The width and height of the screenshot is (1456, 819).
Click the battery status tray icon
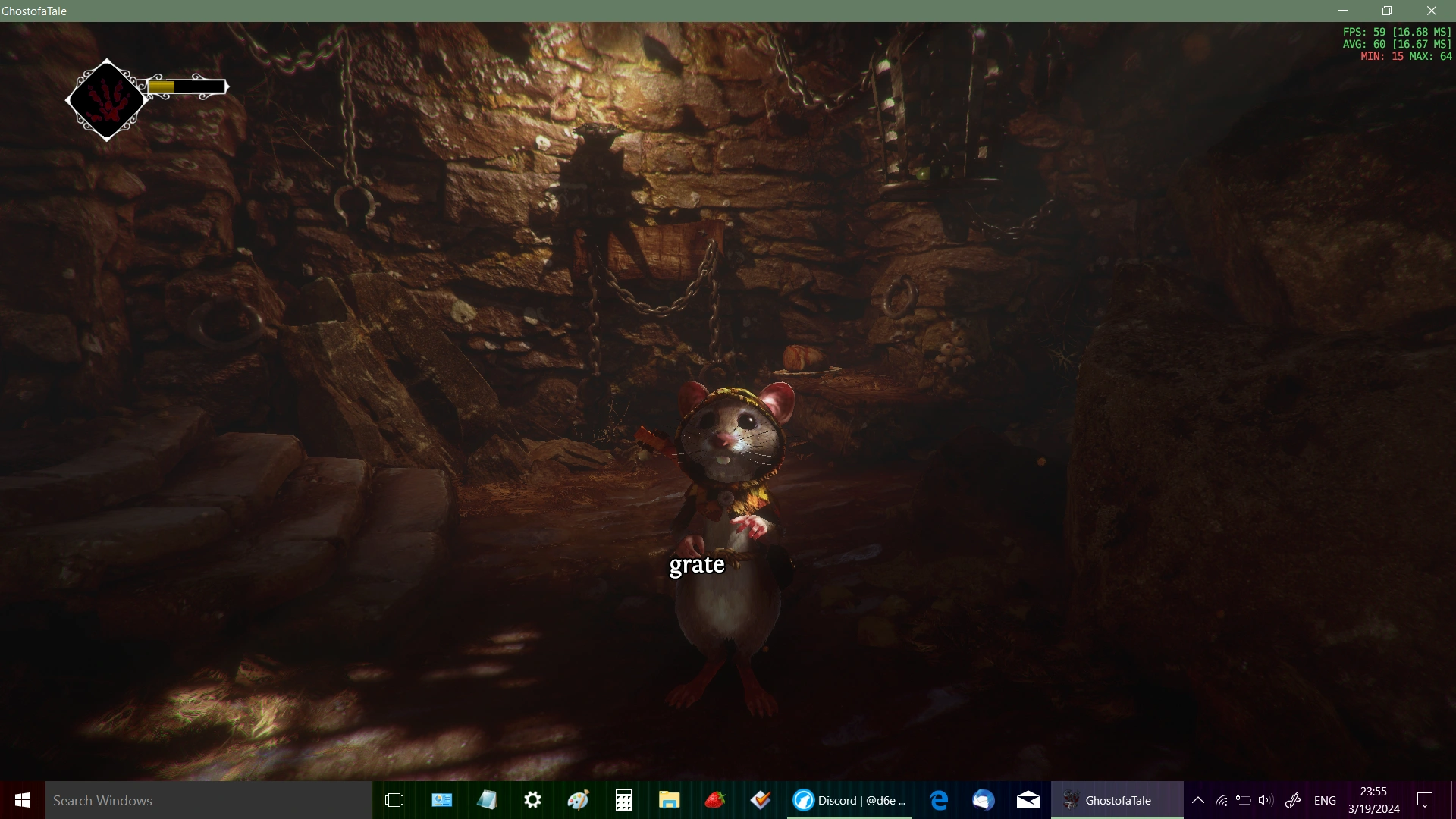(1243, 800)
